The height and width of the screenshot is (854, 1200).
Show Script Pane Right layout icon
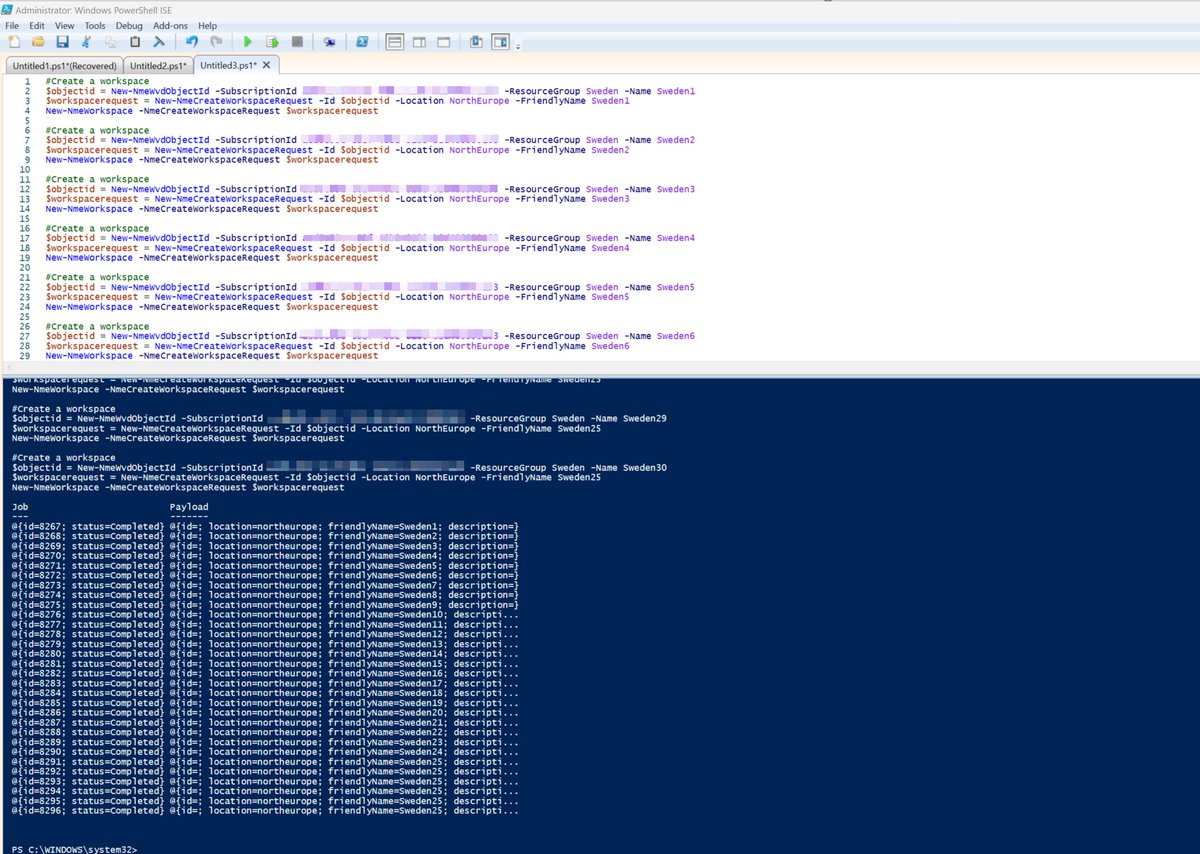click(x=419, y=42)
